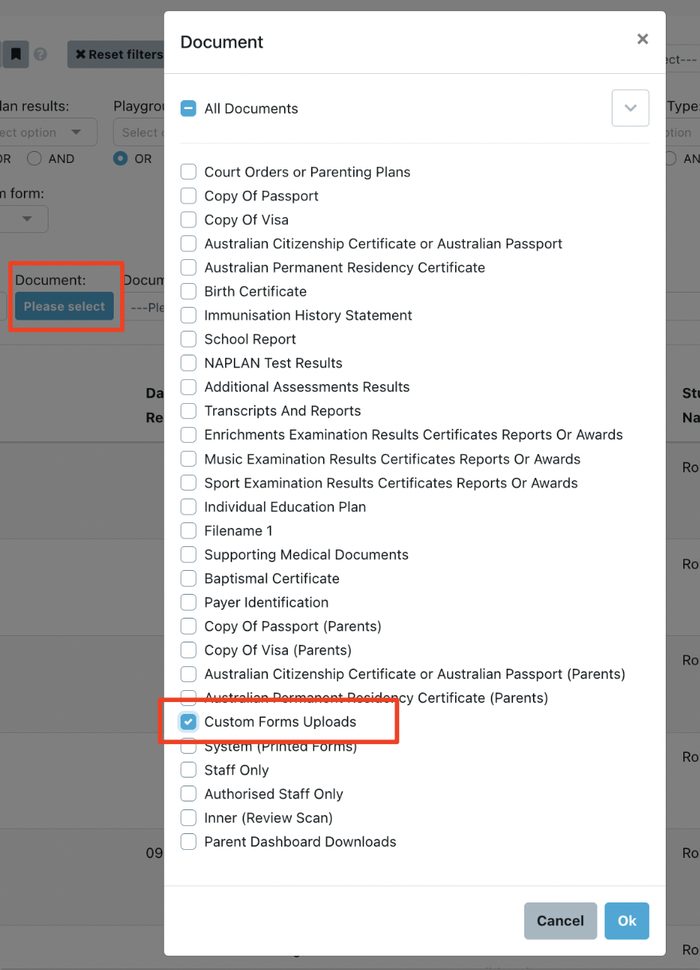Screen dimensions: 700x970
Task: Click the Please select Document button
Action: [x=64, y=307]
